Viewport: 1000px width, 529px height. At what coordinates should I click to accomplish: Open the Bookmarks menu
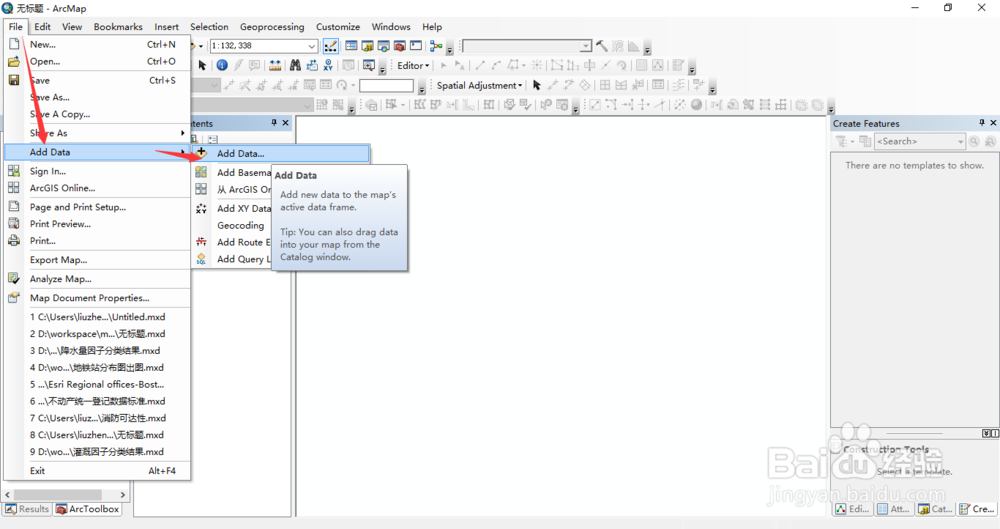click(x=118, y=26)
